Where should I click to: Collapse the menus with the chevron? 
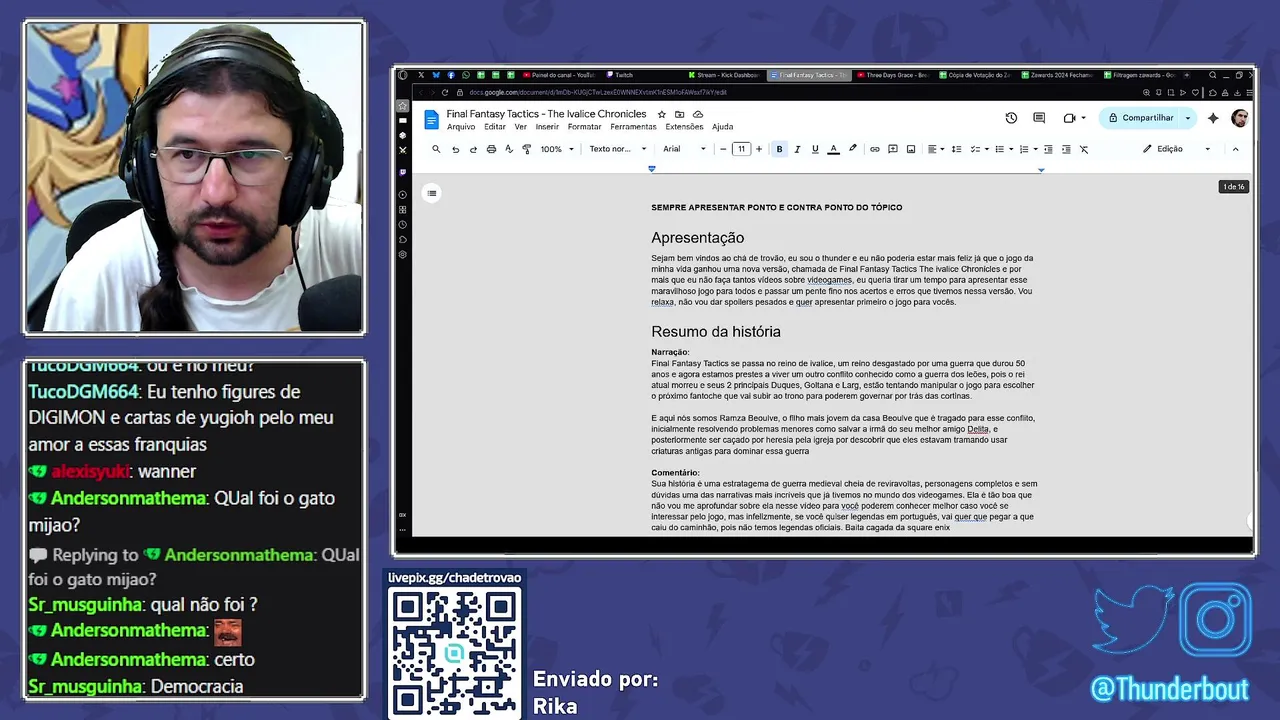[x=1235, y=149]
